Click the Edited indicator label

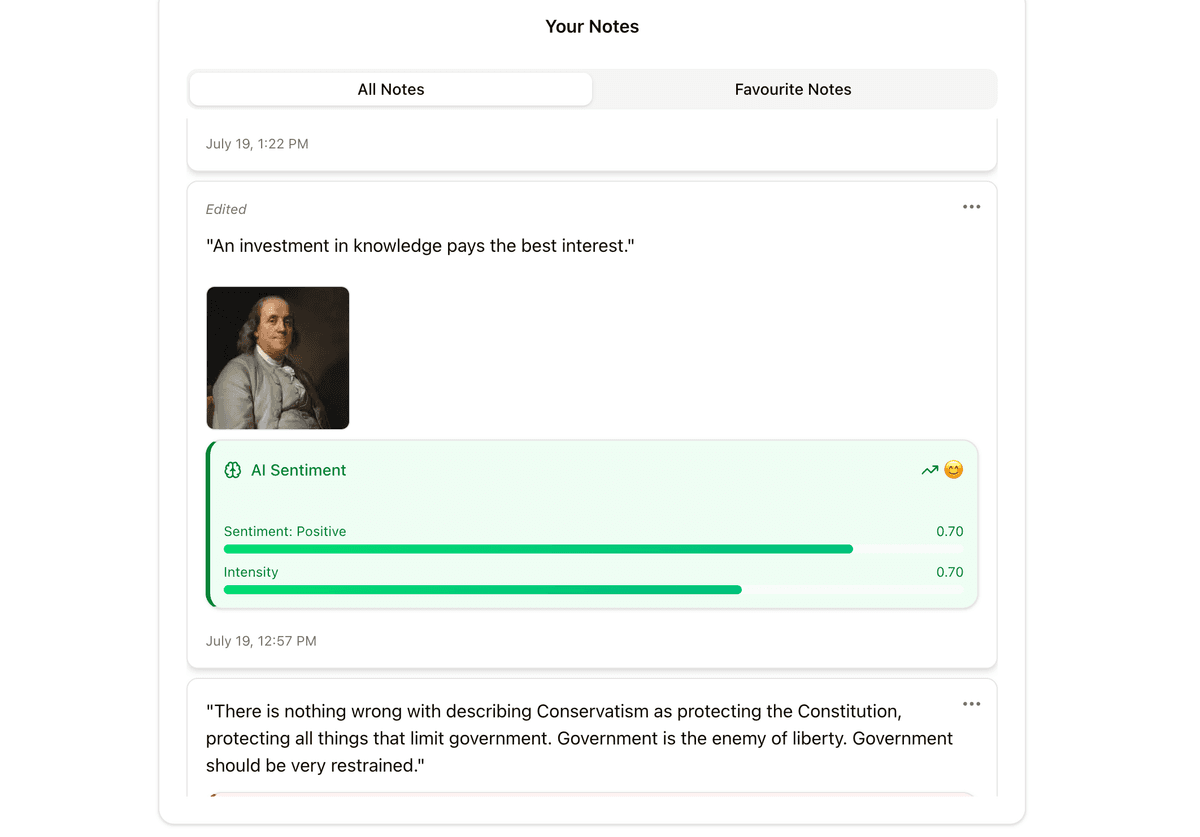click(x=226, y=209)
